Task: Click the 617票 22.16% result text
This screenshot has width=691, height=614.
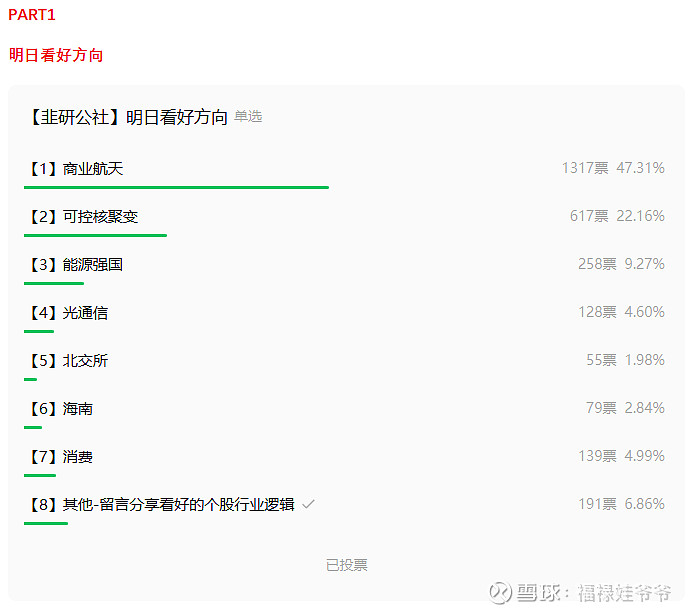Action: point(616,217)
